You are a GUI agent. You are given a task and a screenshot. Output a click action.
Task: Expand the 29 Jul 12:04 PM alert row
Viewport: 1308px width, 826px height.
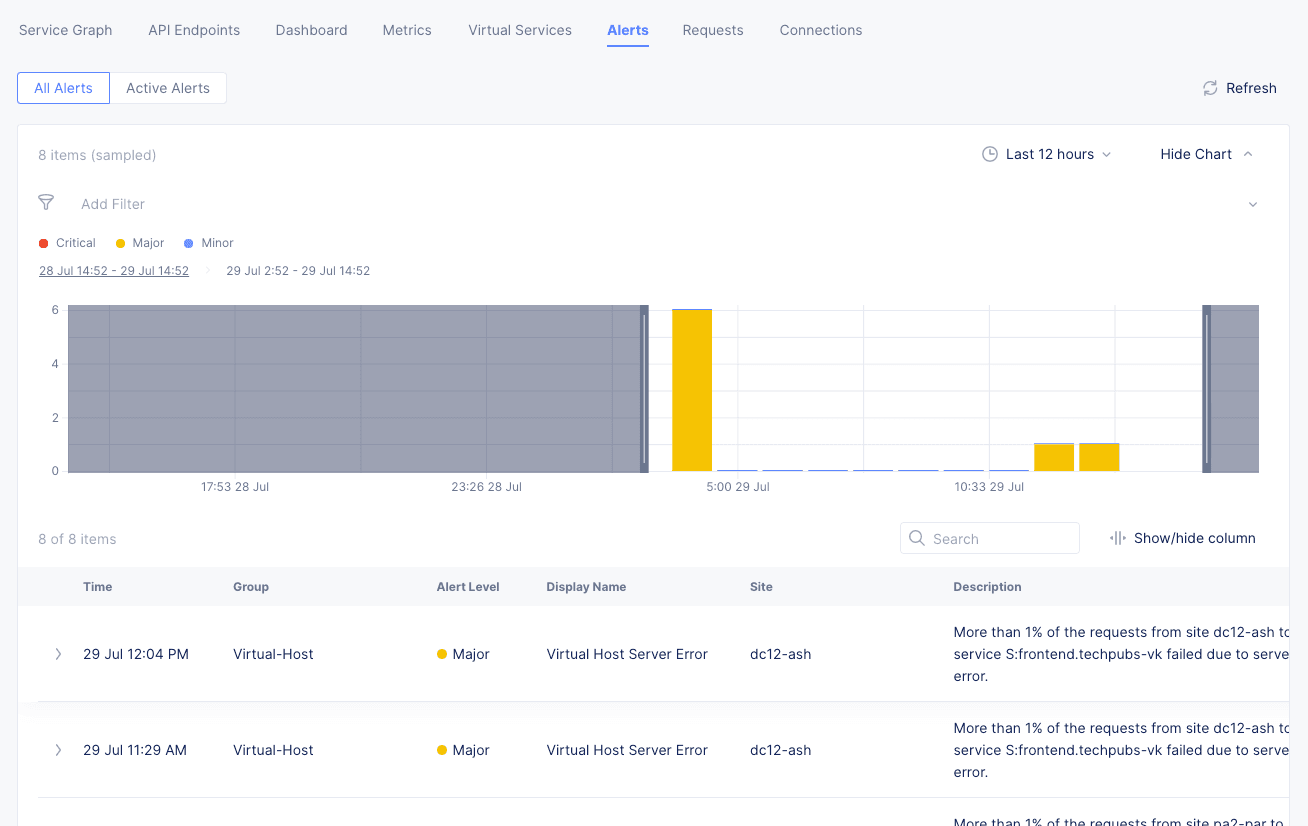click(x=58, y=654)
